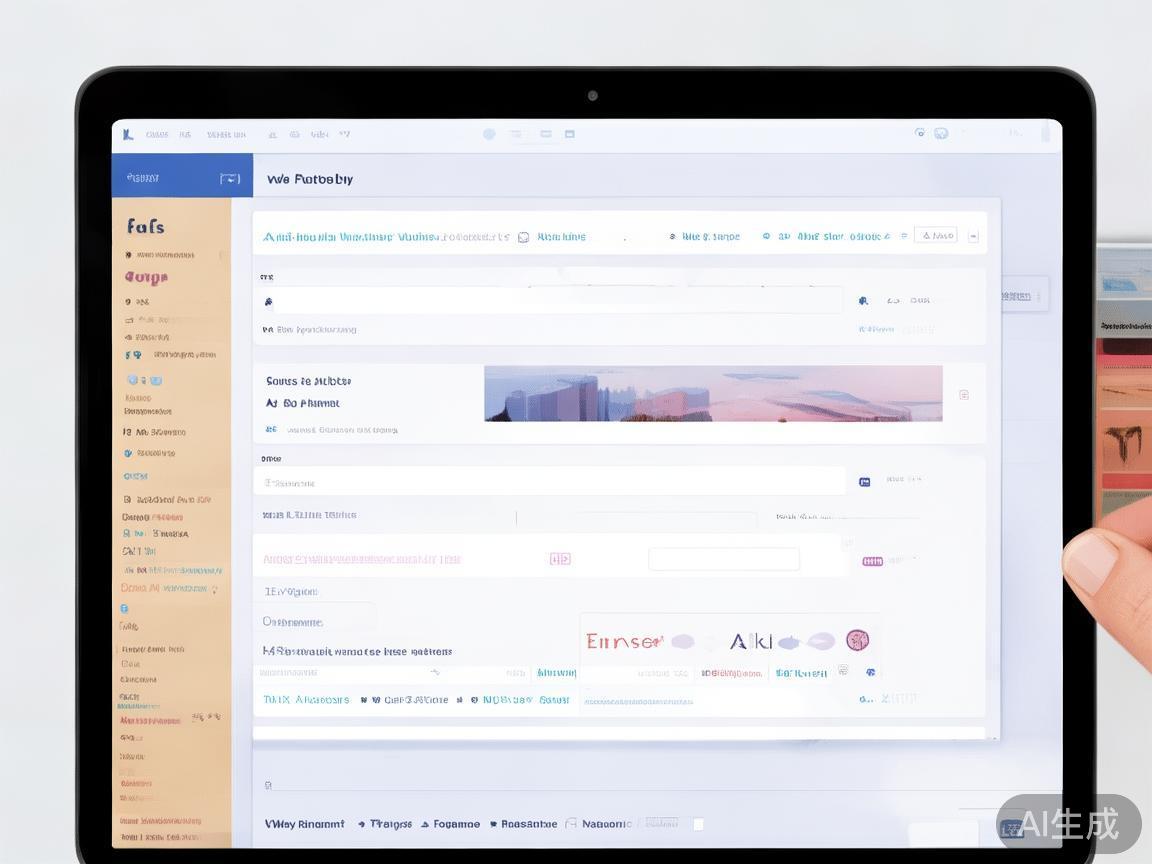The image size is (1152, 864).
Task: Click the pink circular avatar icon beside Aki
Action: pos(857,640)
